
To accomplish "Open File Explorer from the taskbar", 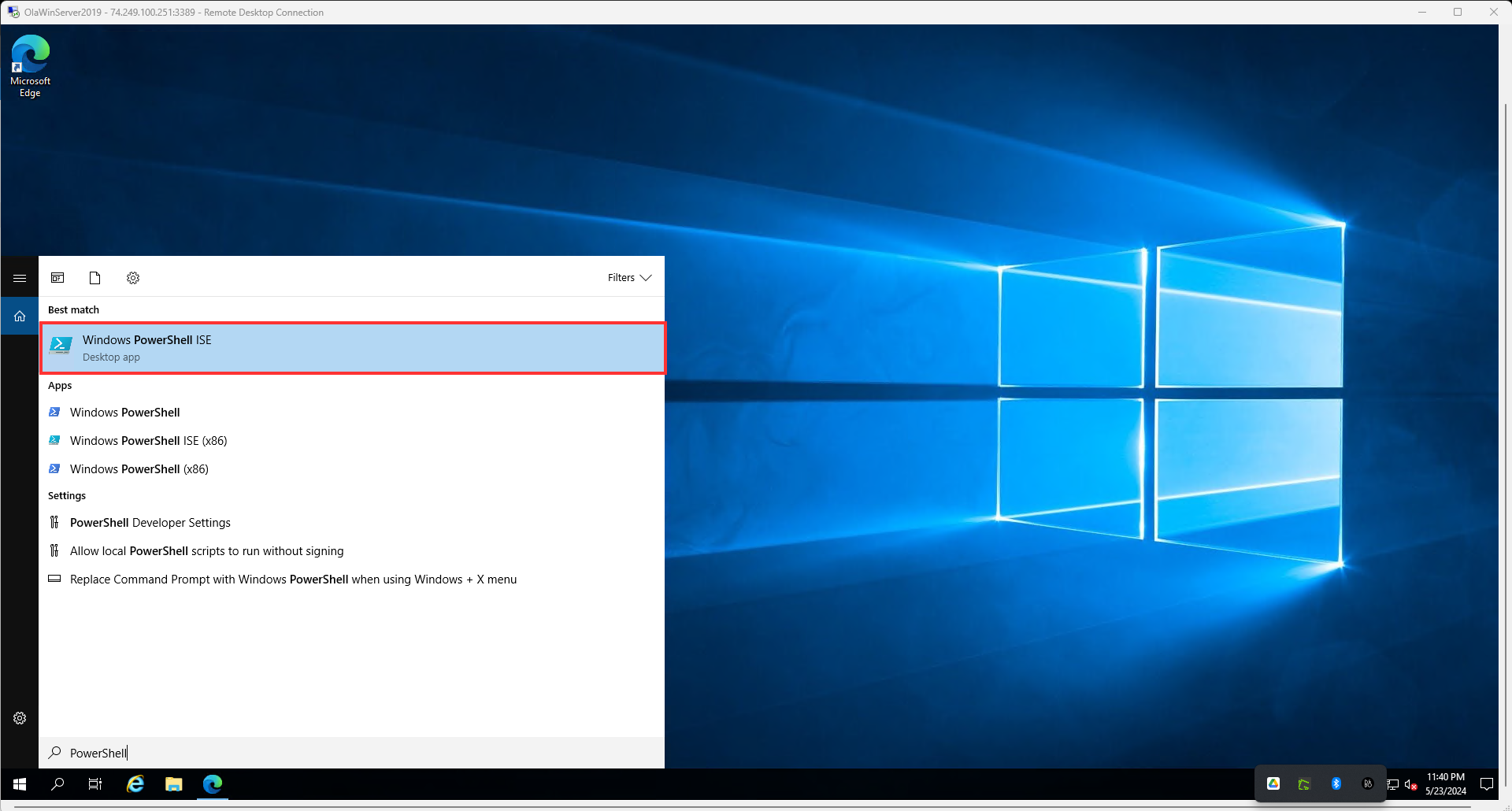I will click(173, 784).
